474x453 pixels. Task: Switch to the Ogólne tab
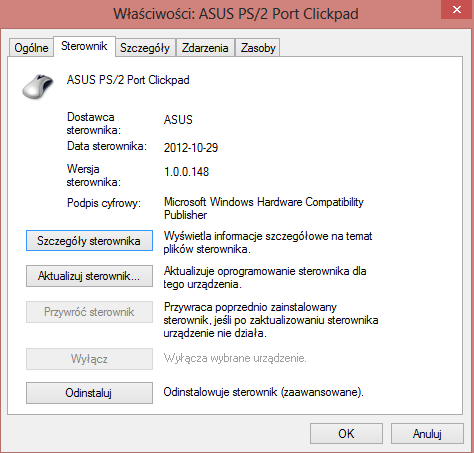pos(31,48)
